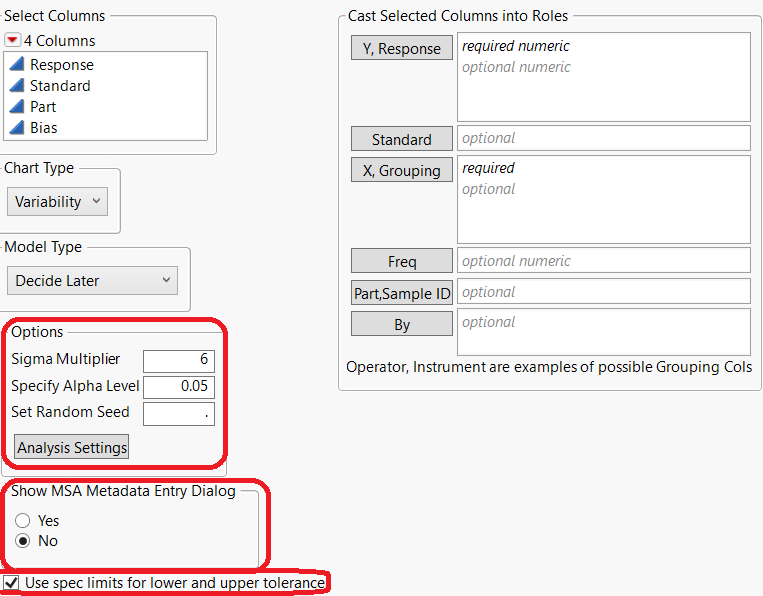Select the blue continuous icon next to Bias
This screenshot has height=596, width=763.
(17, 127)
